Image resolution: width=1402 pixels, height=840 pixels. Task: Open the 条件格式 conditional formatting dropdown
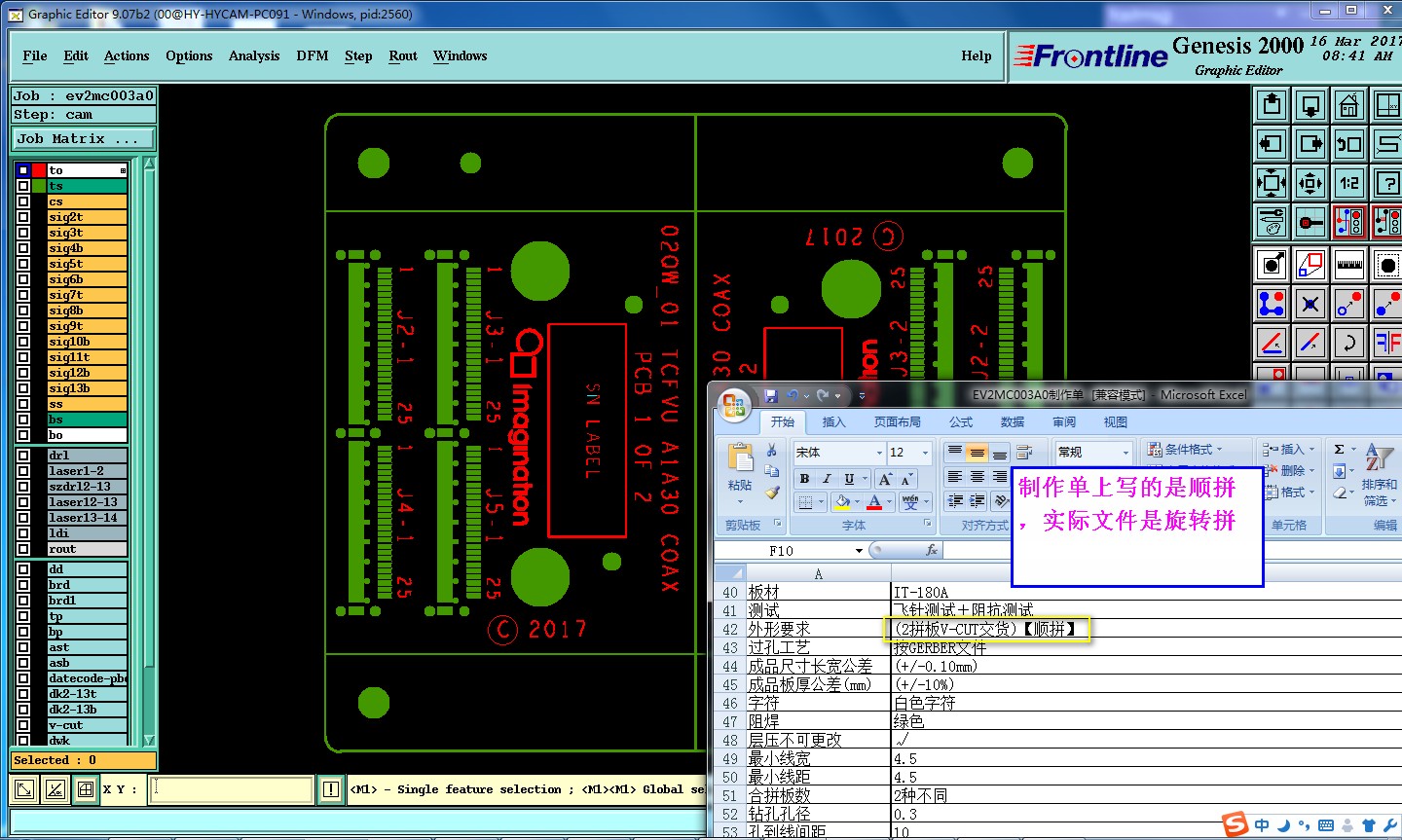(x=1185, y=450)
